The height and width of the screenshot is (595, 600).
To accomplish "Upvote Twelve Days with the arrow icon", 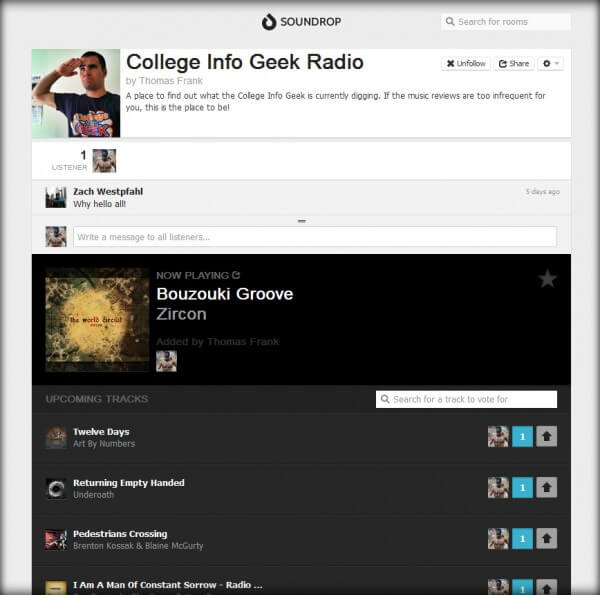I will click(546, 437).
